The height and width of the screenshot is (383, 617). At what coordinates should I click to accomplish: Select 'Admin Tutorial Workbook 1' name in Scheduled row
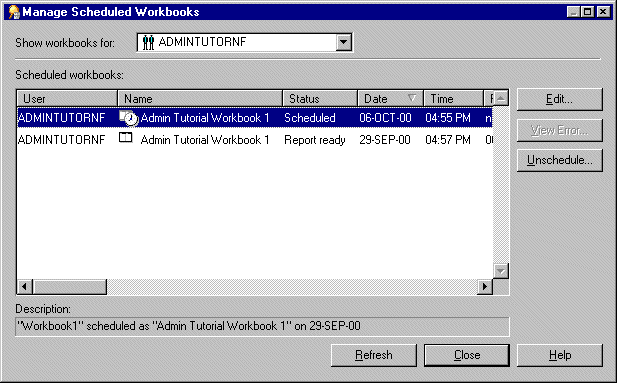(x=205, y=118)
